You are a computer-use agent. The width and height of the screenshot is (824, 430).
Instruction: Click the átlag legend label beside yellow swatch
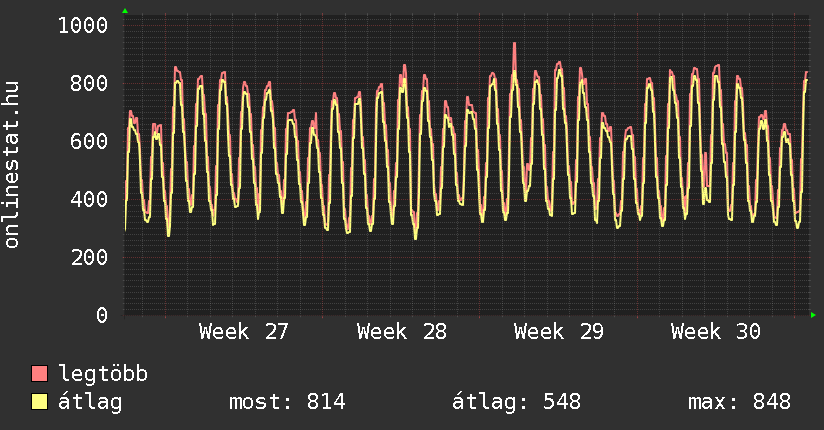pos(90,402)
